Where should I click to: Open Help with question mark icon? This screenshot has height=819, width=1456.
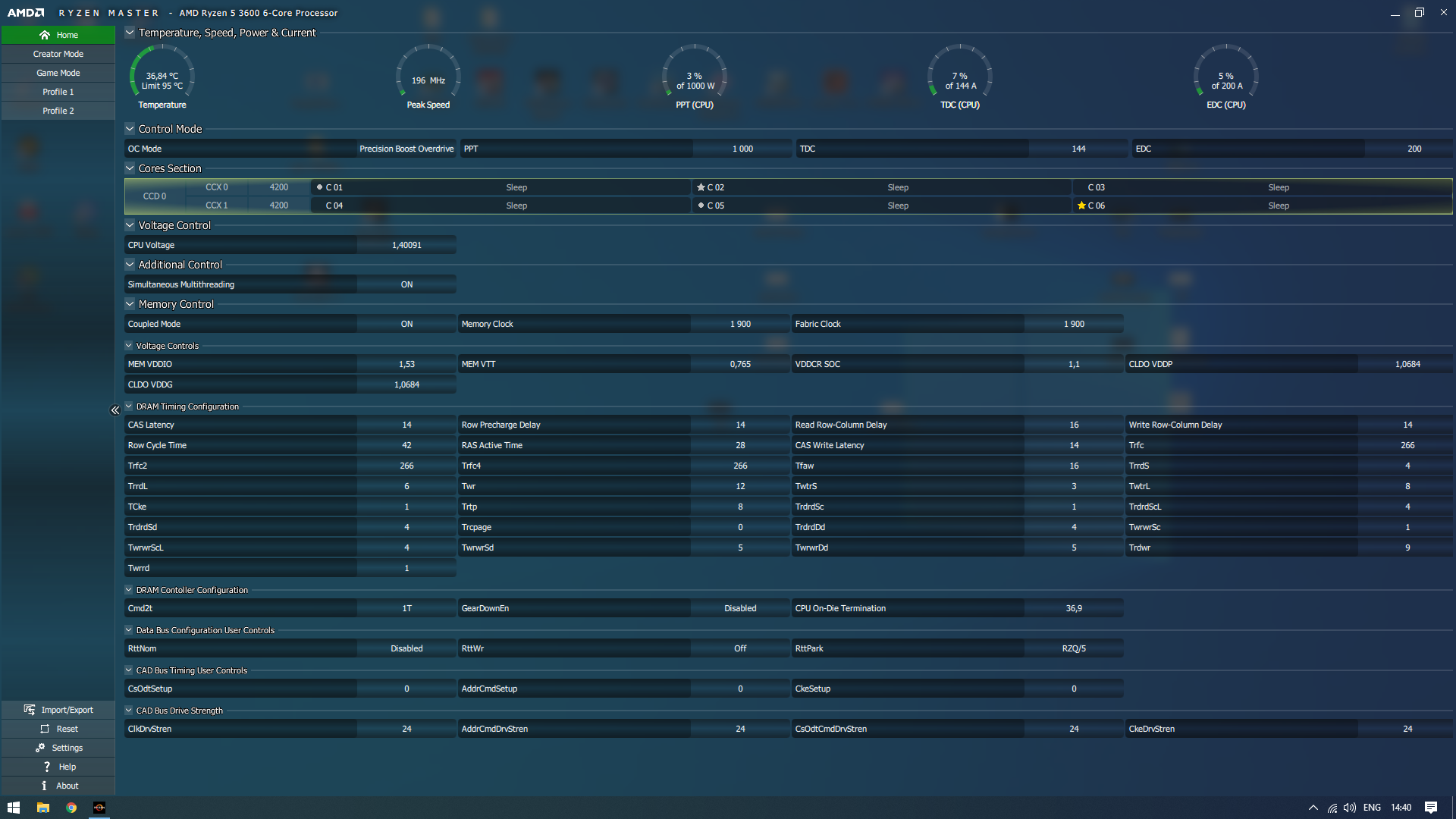pos(47,767)
